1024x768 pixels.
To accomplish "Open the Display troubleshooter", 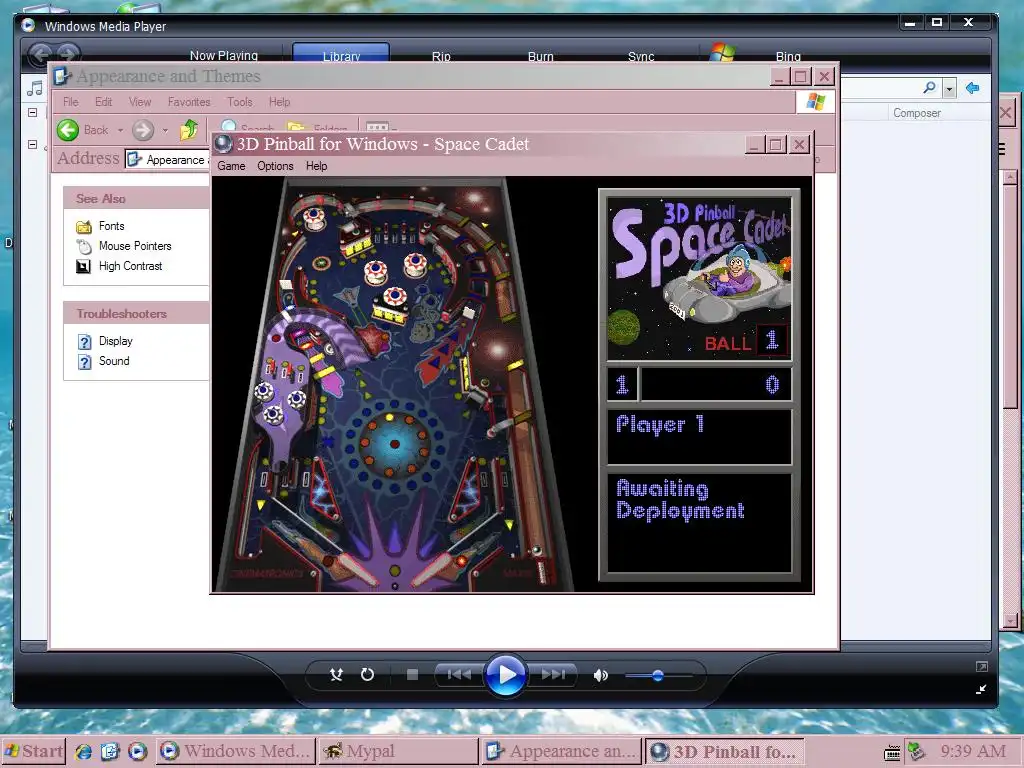I will click(116, 341).
